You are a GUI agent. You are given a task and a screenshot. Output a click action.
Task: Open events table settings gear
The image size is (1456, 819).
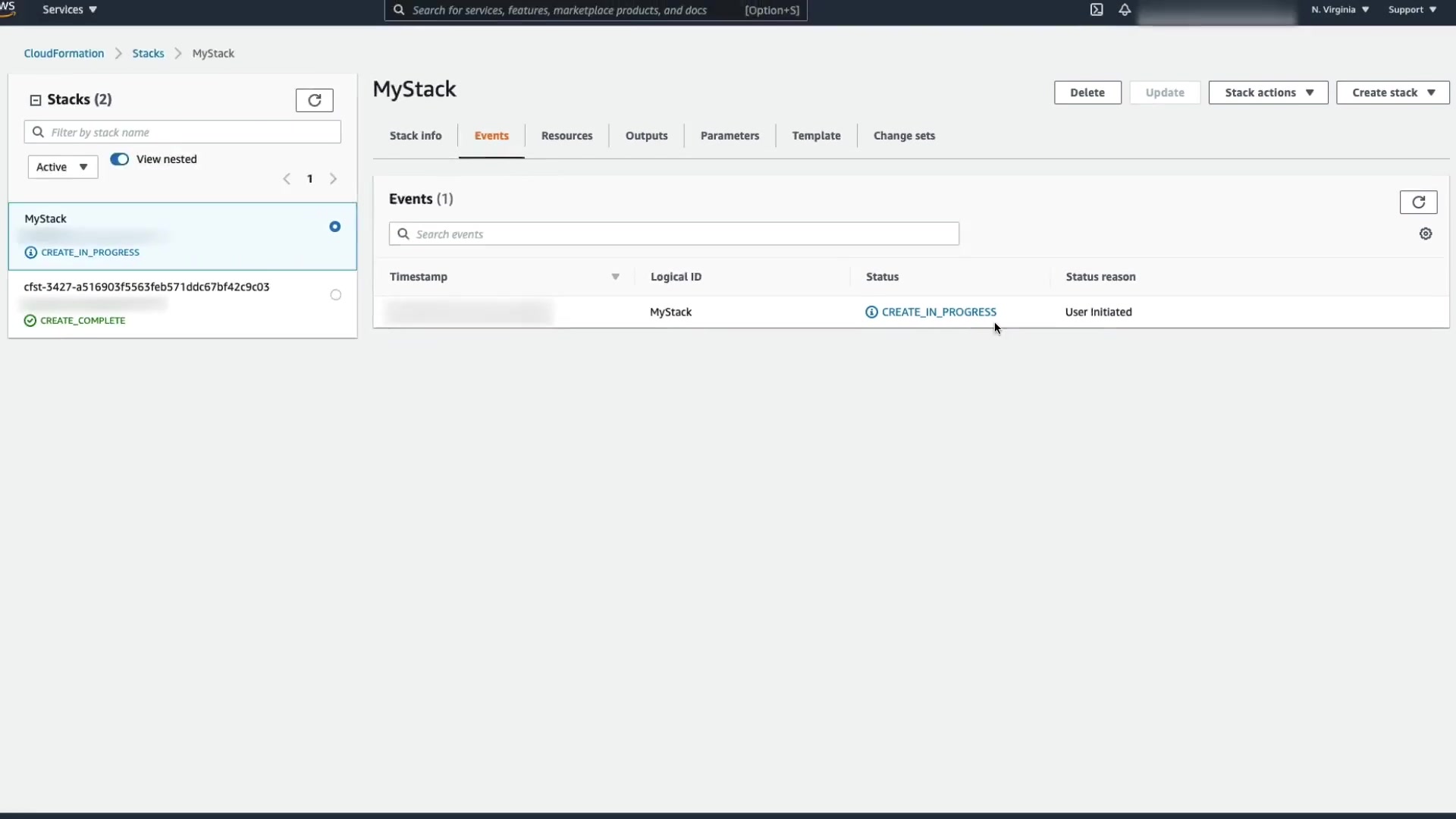pyautogui.click(x=1426, y=234)
